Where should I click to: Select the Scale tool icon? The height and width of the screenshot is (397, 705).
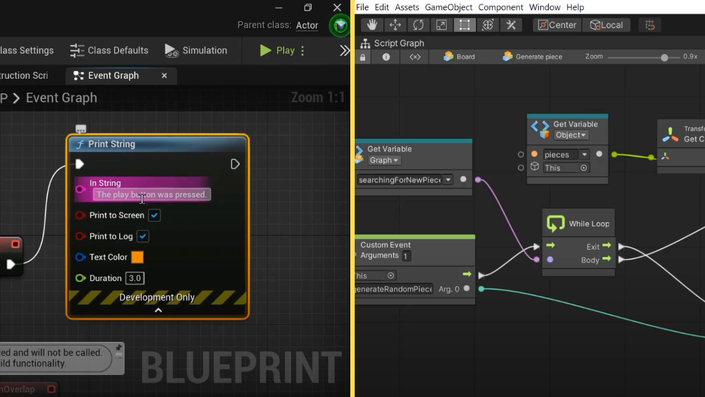[x=442, y=25]
